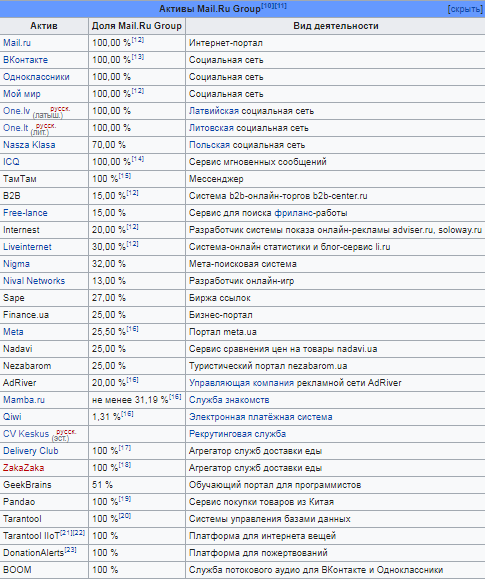This screenshot has height=581, width=485.
Task: Follow the Литовская link
Action: (211, 128)
